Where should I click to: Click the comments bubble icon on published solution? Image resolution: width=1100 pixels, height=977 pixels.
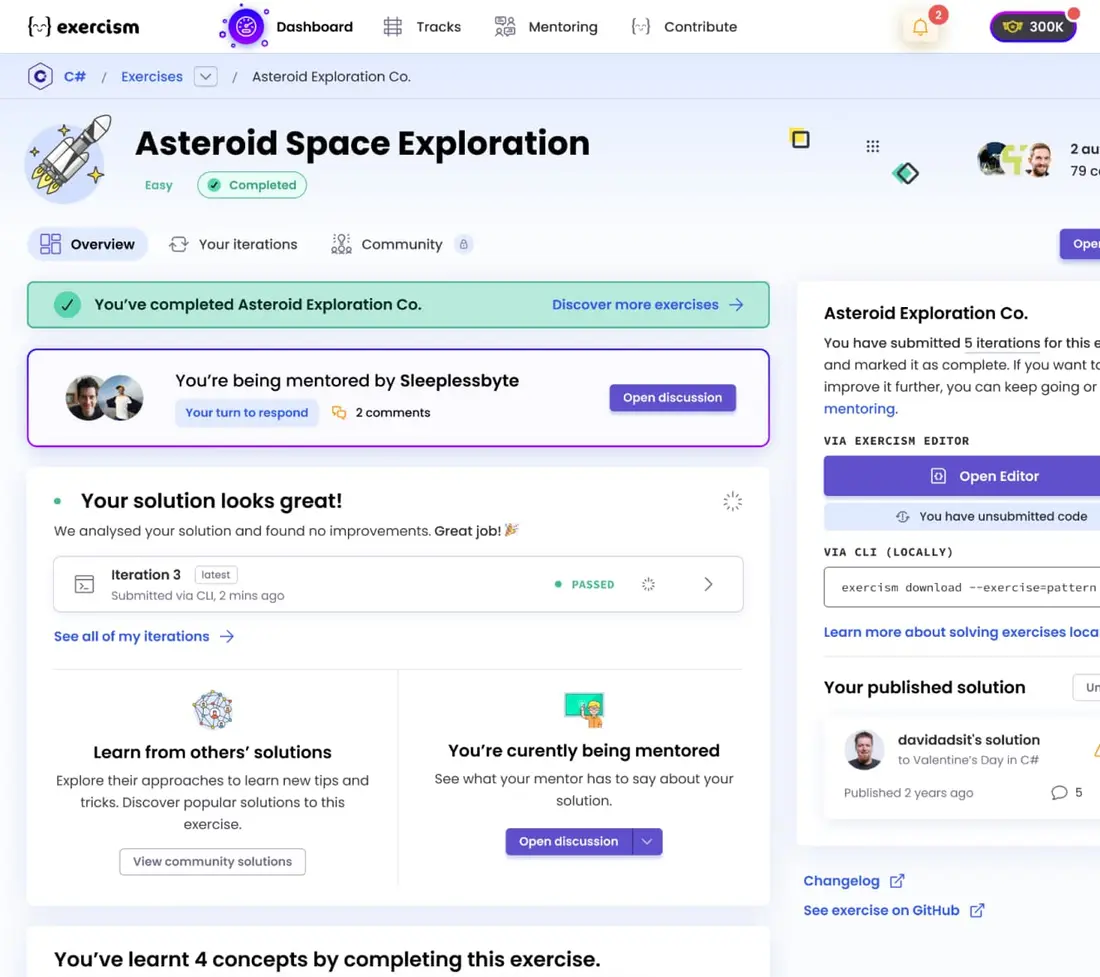click(x=1059, y=793)
